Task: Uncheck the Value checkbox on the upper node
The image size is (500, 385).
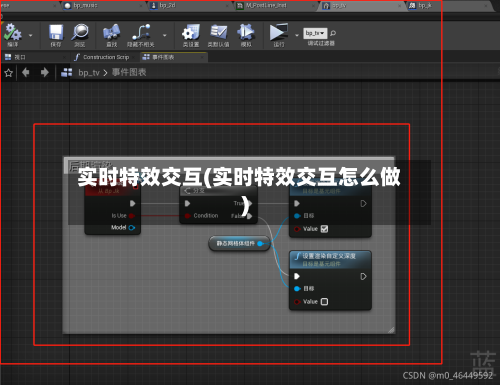Action: tap(324, 229)
